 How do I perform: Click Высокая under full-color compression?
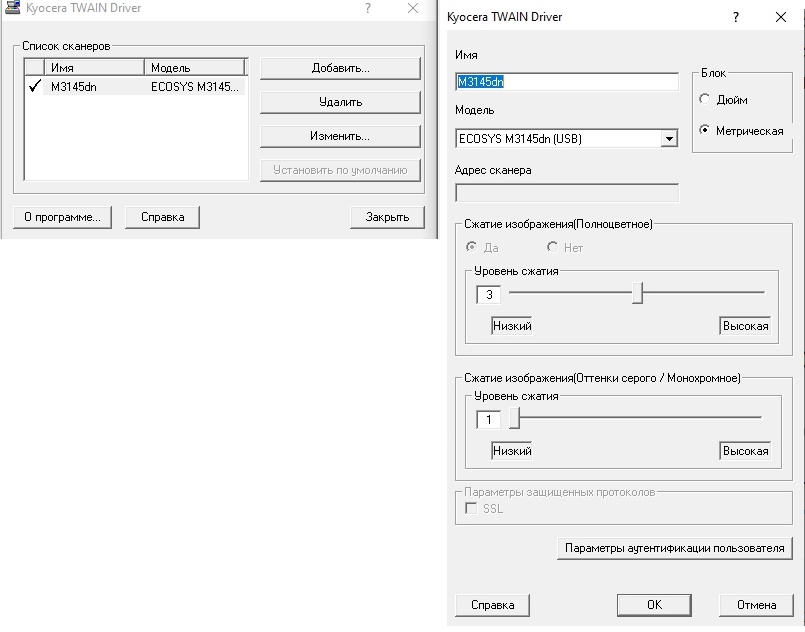pos(745,326)
